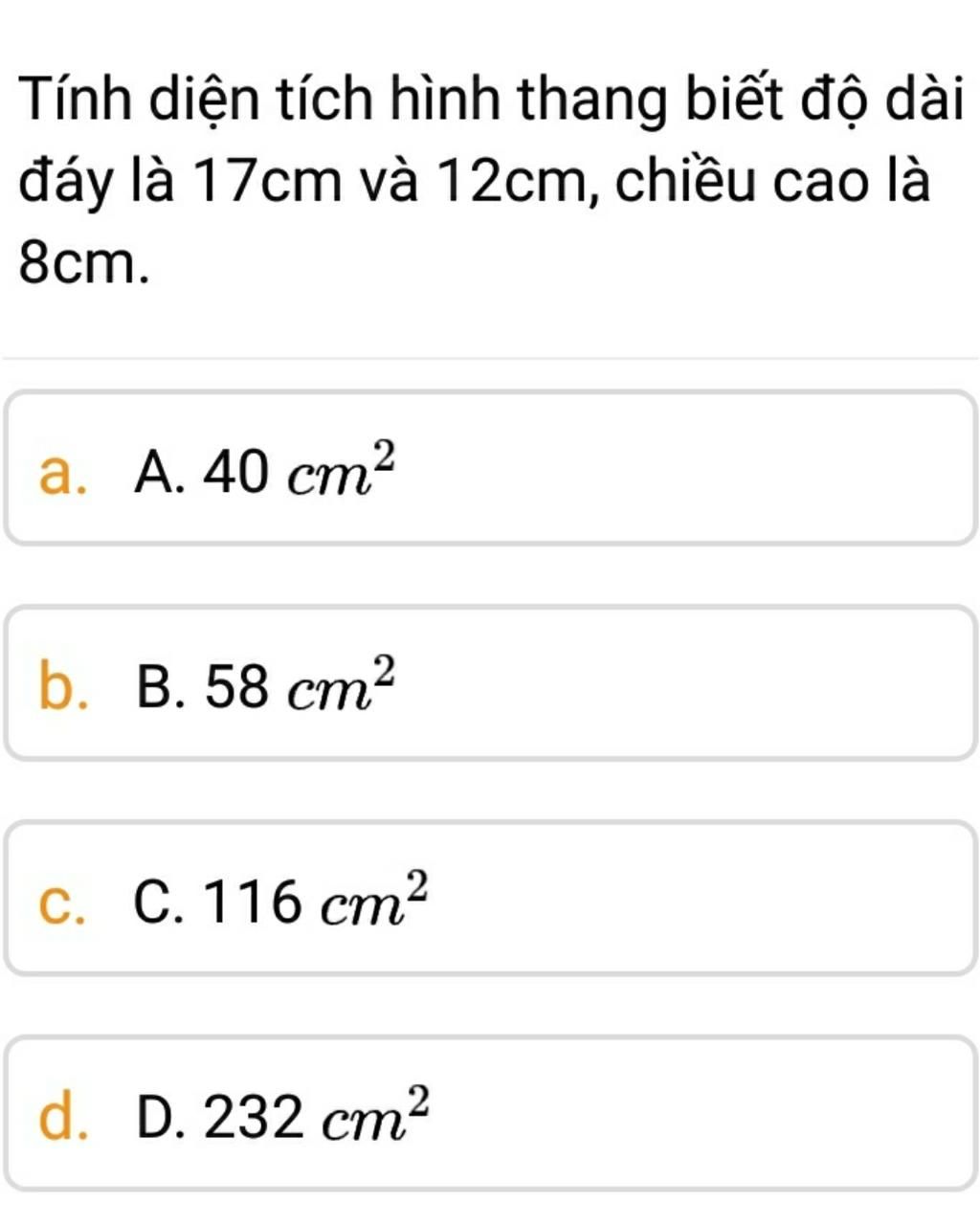
Task: Select answer option B. 58 cm²
Action: point(490,683)
